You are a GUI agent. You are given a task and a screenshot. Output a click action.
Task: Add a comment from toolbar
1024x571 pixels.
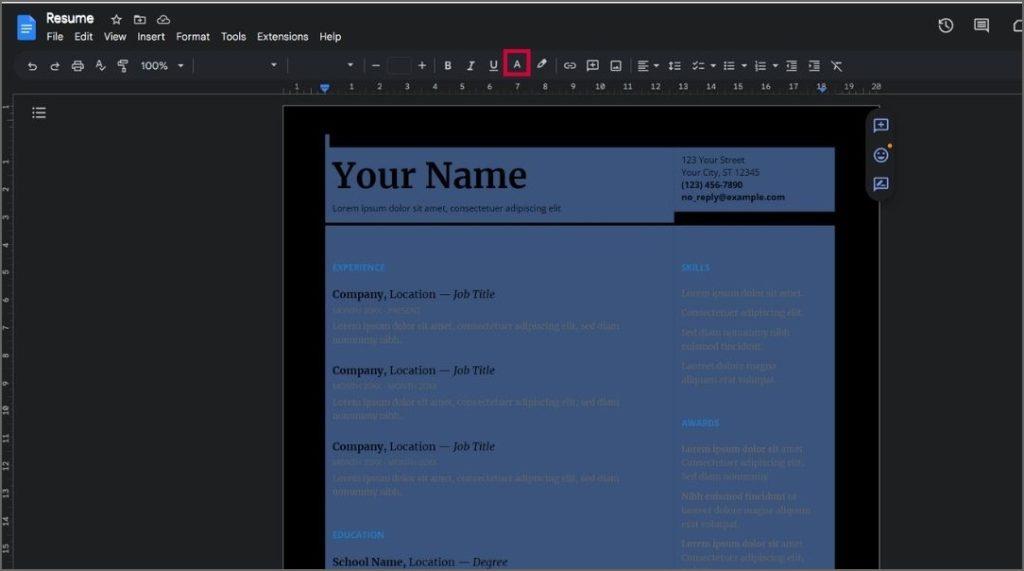(x=592, y=65)
